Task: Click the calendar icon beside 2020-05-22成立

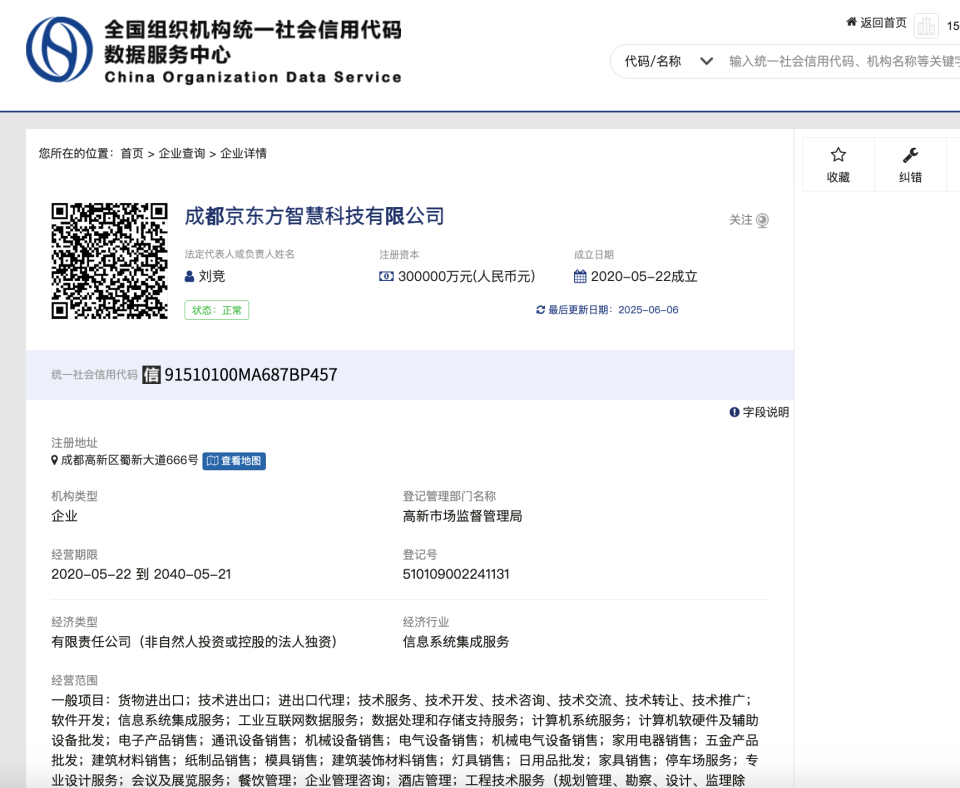Action: pos(580,276)
